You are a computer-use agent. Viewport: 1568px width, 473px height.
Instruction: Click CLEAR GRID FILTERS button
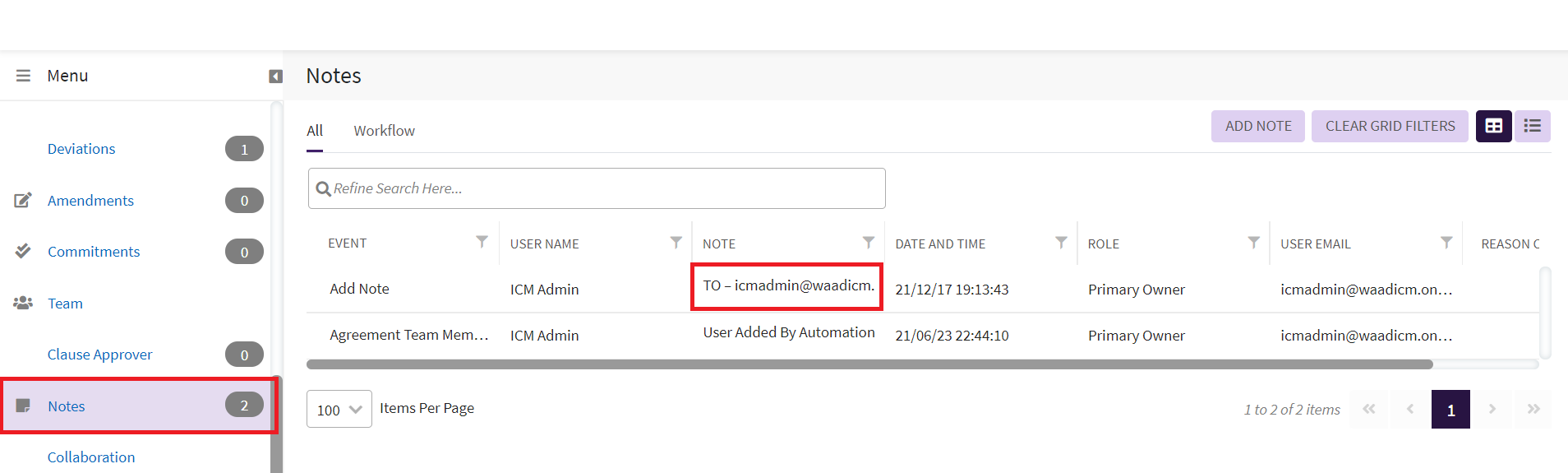tap(1389, 126)
